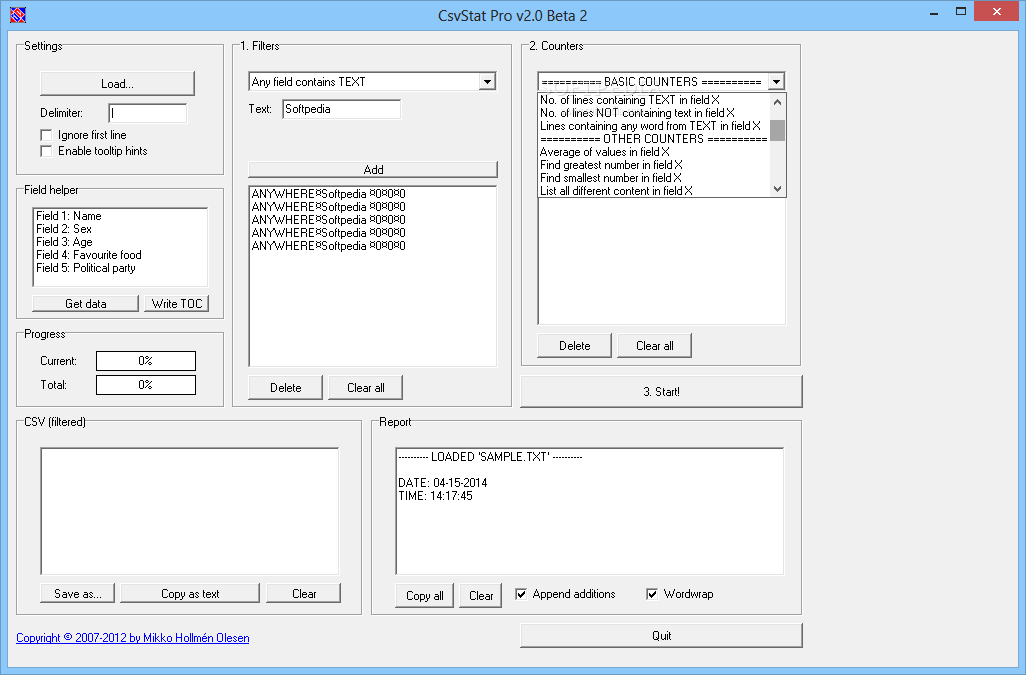Viewport: 1026px width, 675px height.
Task: Choose Lines containing any word from TEXT option
Action: click(654, 126)
